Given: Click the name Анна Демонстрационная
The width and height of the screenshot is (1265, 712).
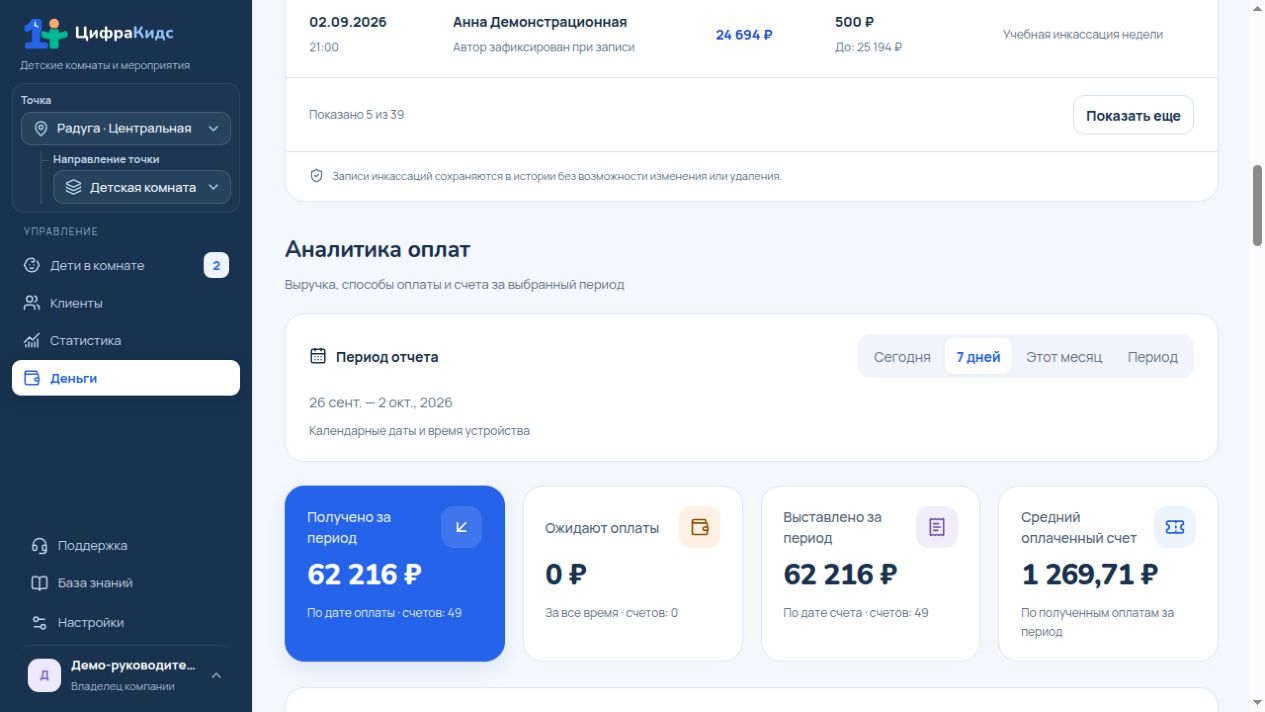Looking at the screenshot, I should (x=540, y=22).
